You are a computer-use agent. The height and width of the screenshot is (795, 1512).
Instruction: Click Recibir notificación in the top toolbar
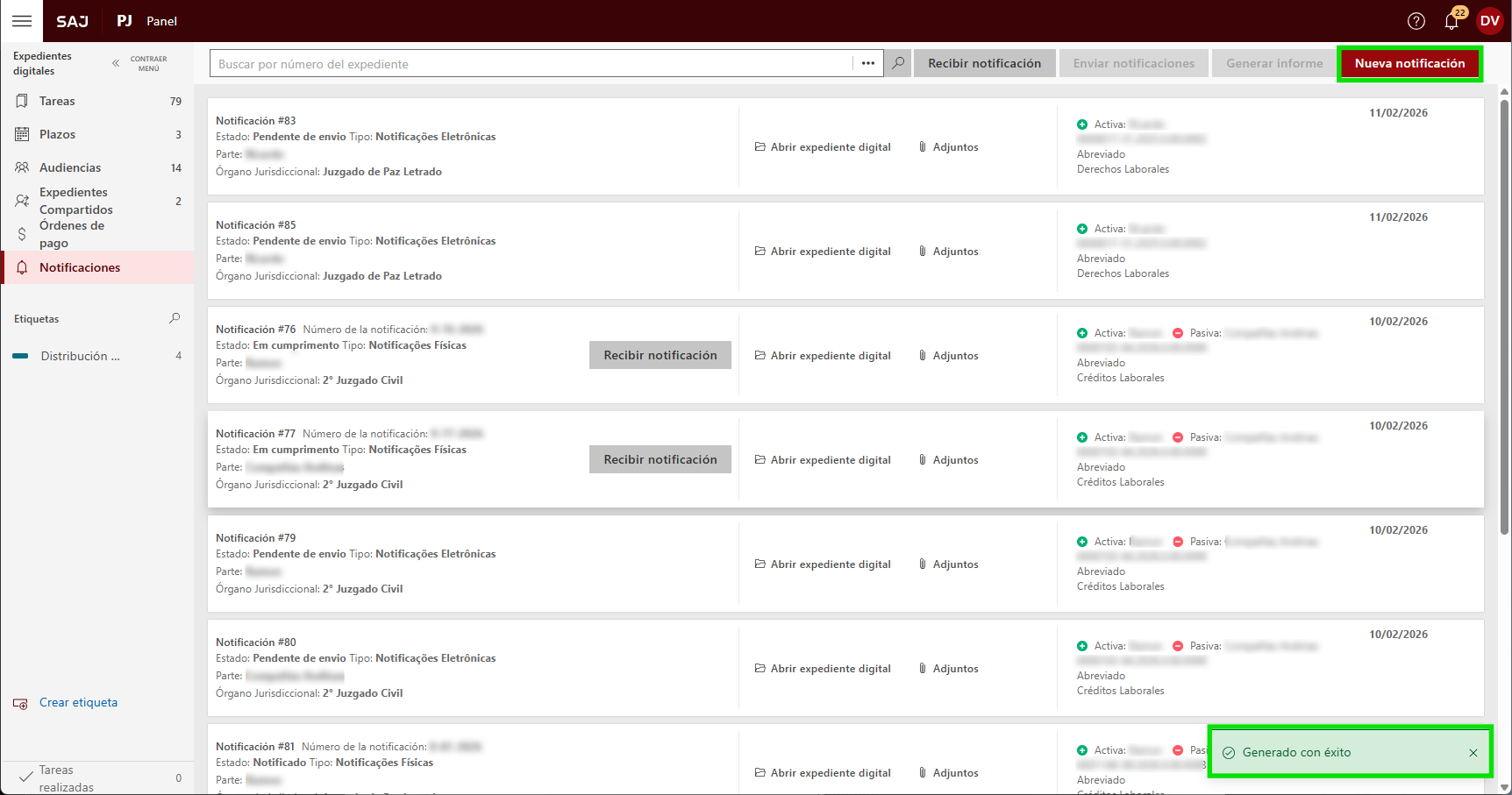[984, 64]
